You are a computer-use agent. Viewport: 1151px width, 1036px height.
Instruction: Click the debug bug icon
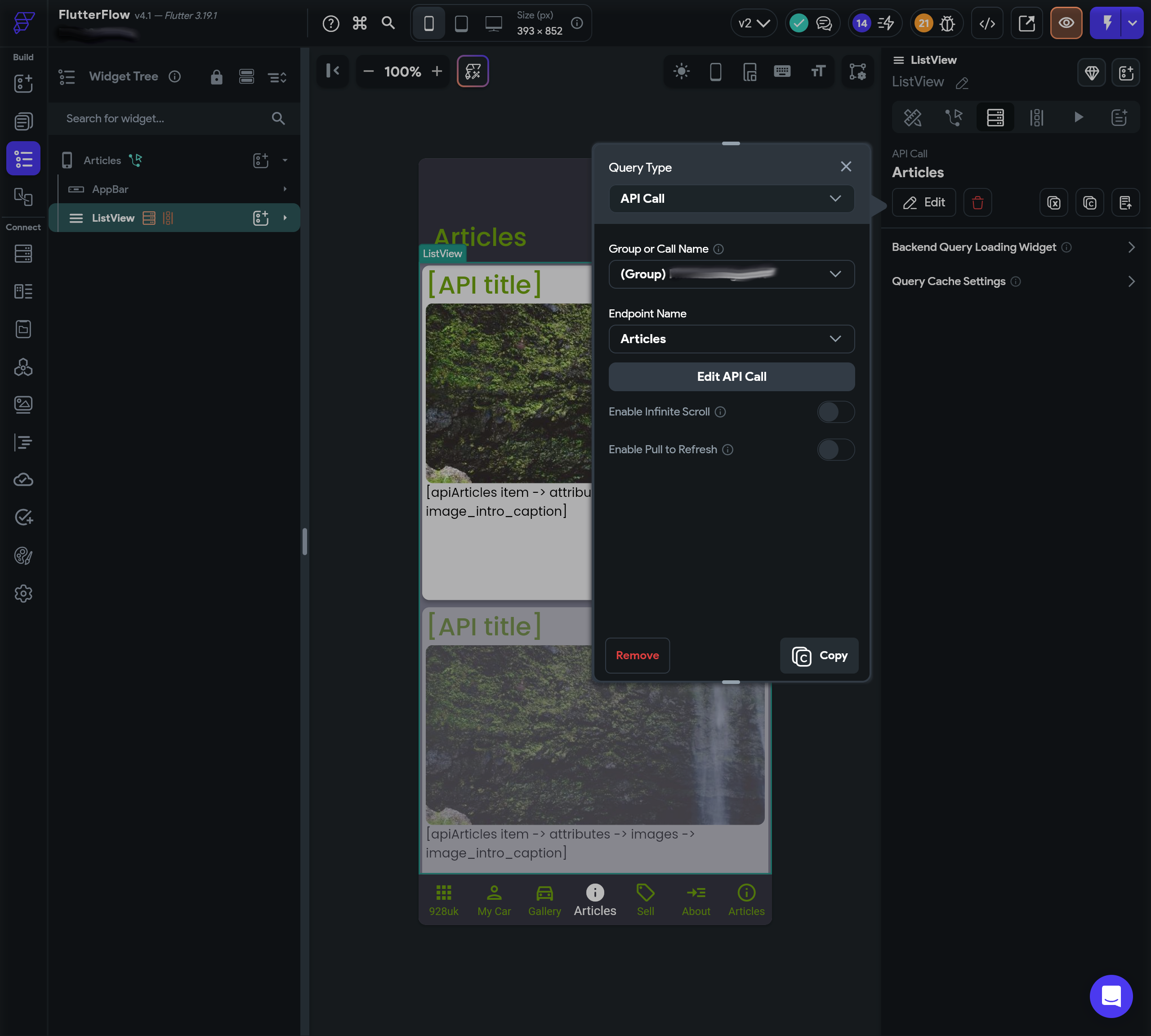(947, 23)
